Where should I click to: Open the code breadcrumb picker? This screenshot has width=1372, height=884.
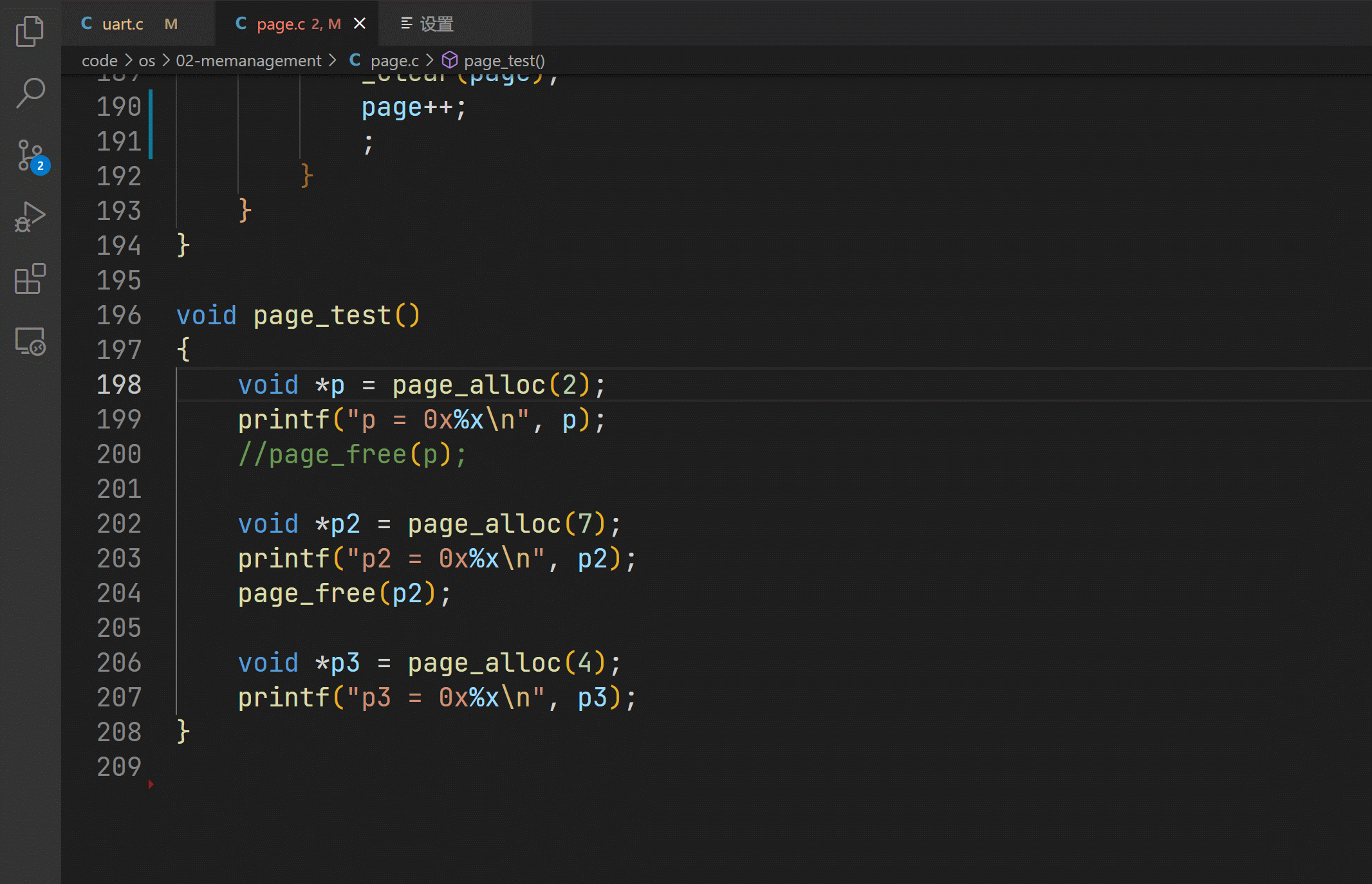(99, 60)
